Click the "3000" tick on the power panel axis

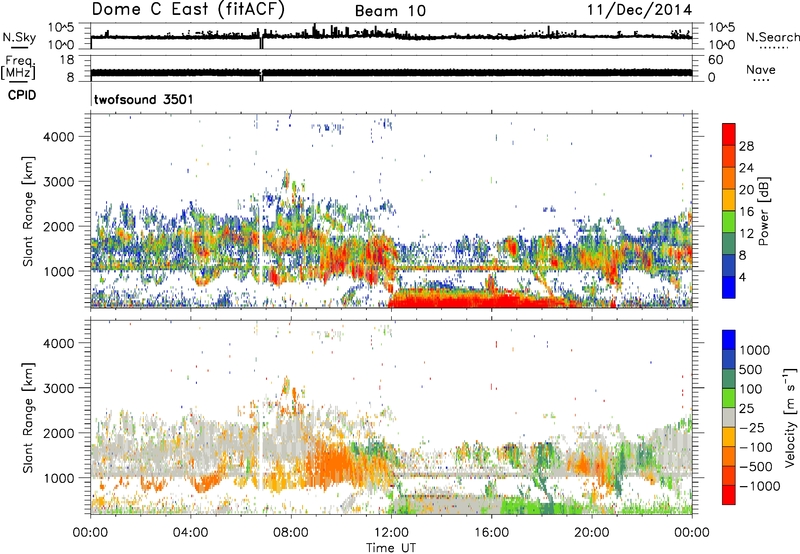coord(59,182)
